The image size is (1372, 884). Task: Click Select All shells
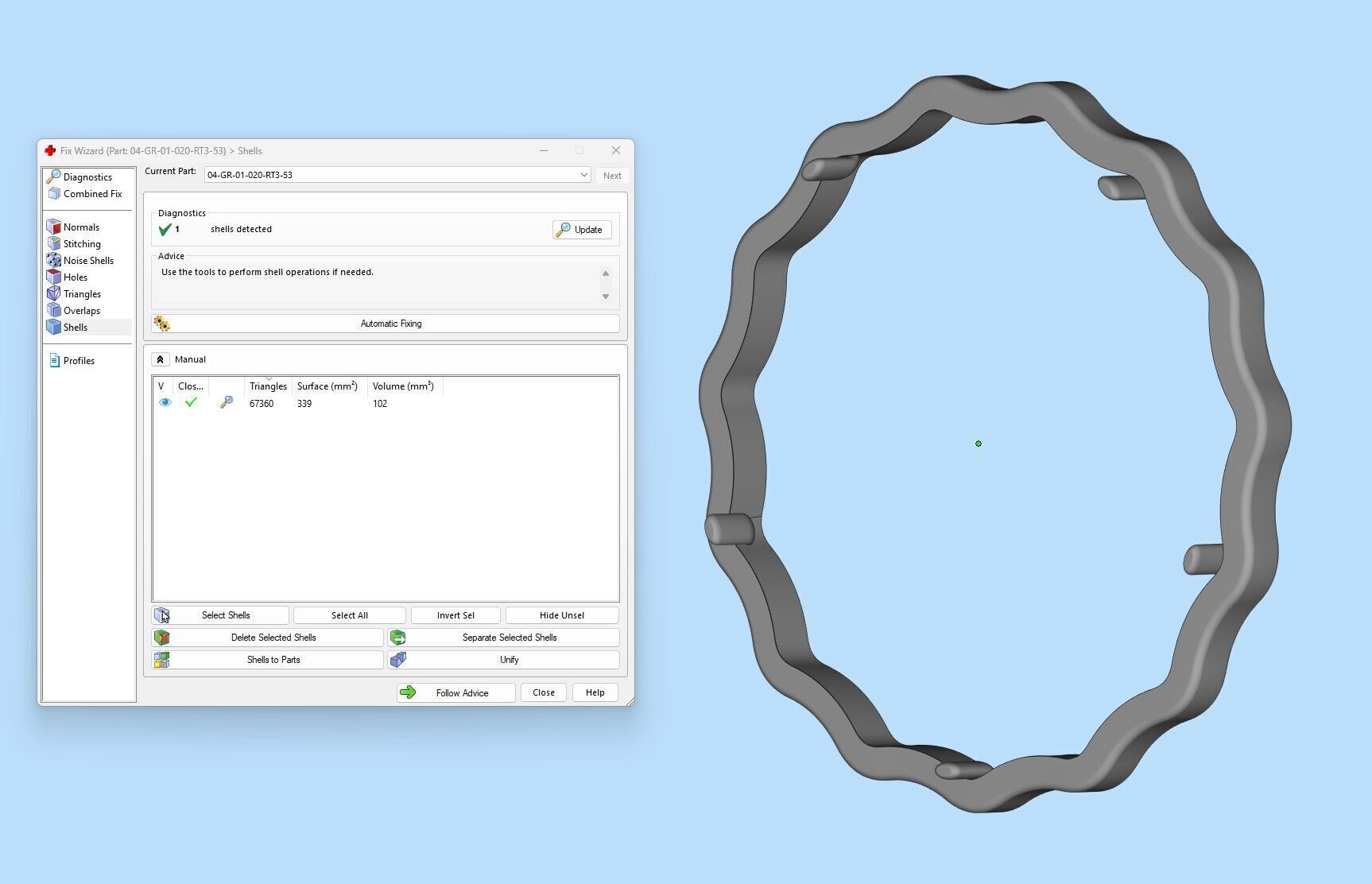pos(350,615)
